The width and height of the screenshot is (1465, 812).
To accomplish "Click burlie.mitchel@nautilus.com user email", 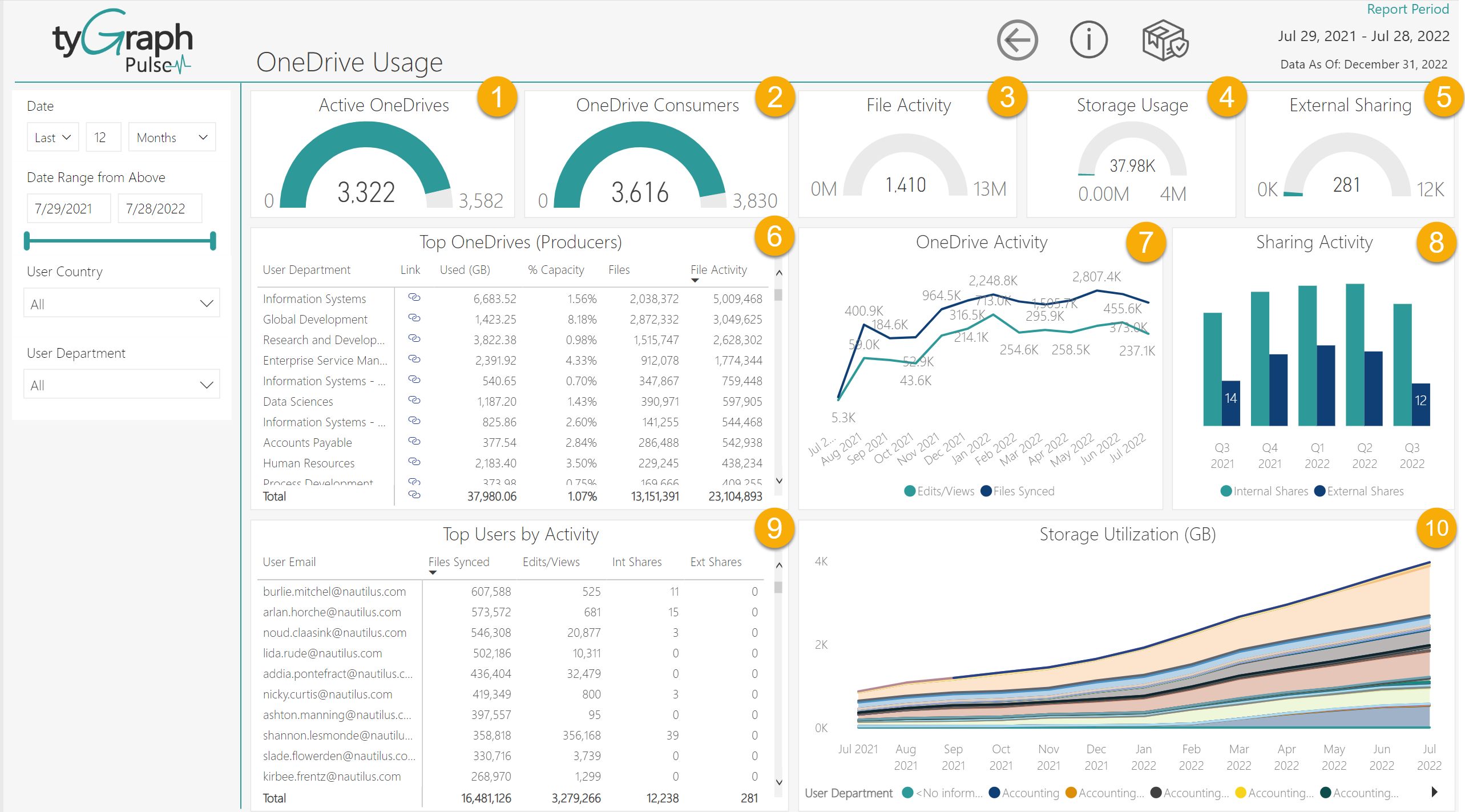I will (x=334, y=592).
